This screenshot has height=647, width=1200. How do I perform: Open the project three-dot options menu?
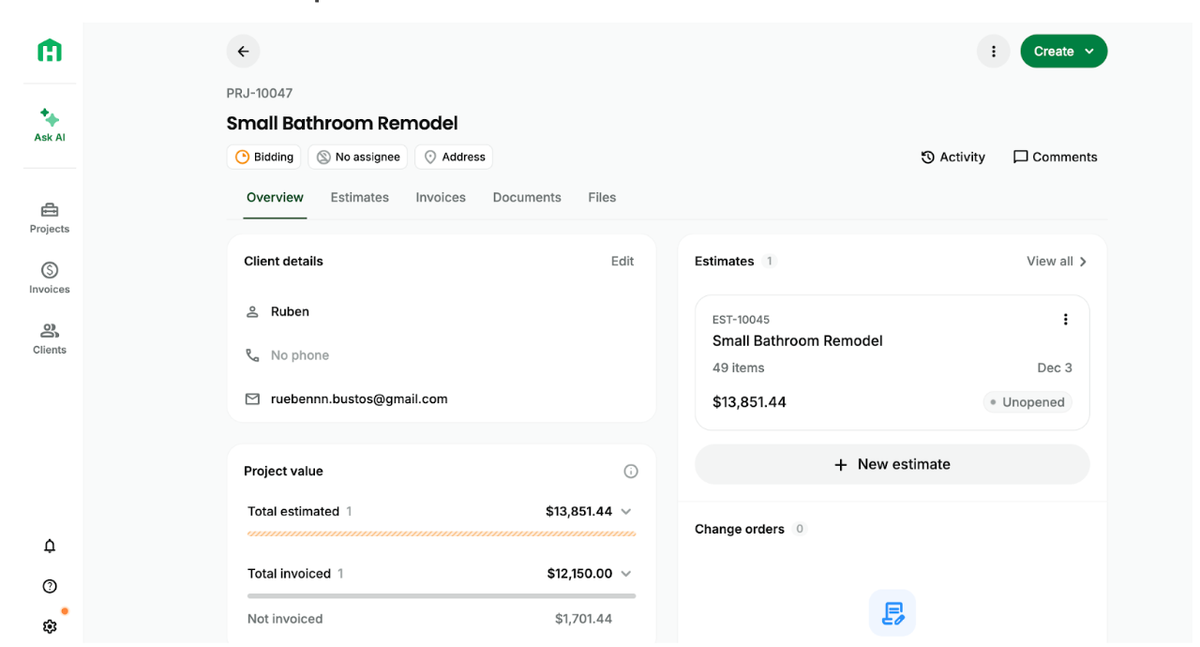(993, 51)
